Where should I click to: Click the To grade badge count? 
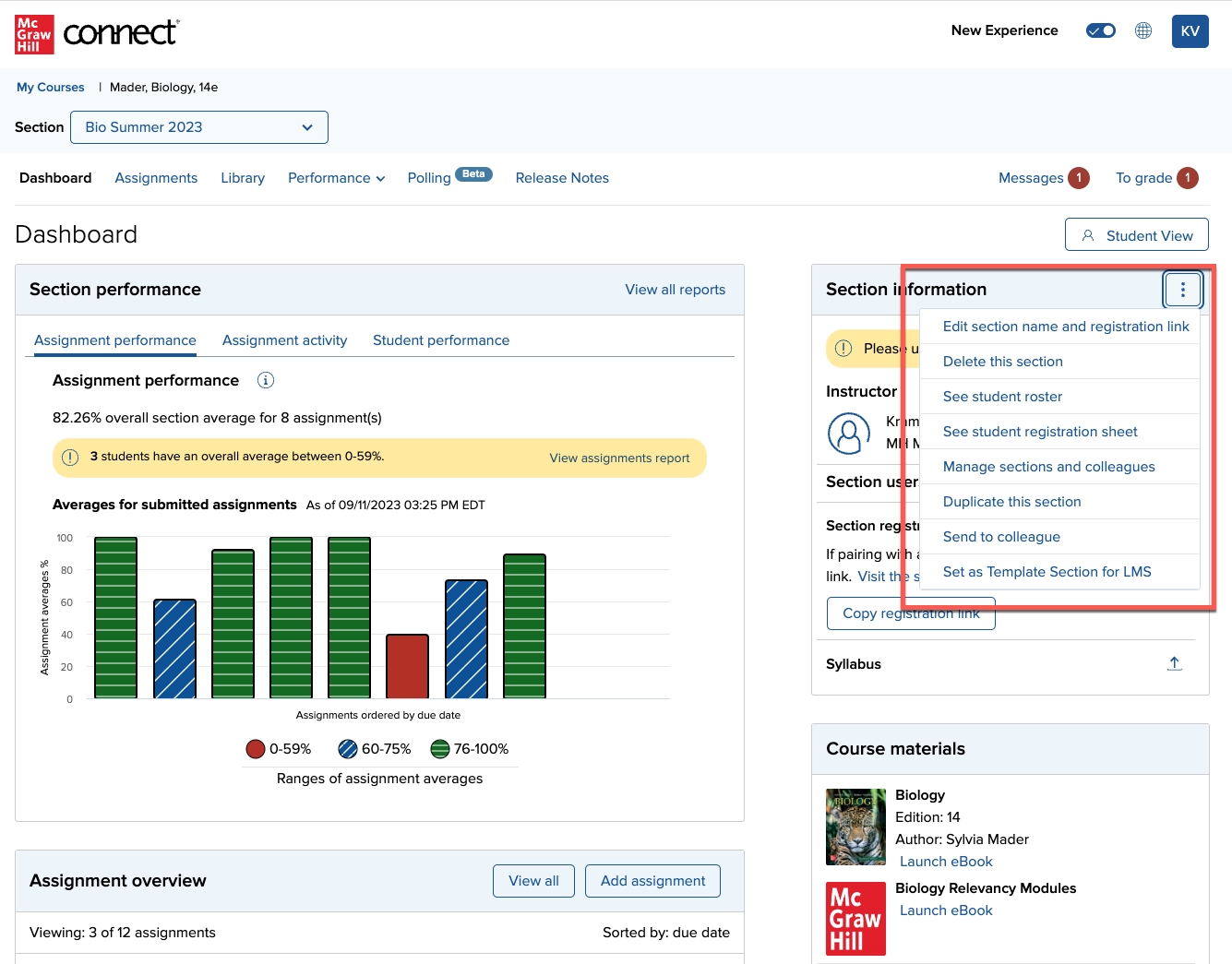1188,178
